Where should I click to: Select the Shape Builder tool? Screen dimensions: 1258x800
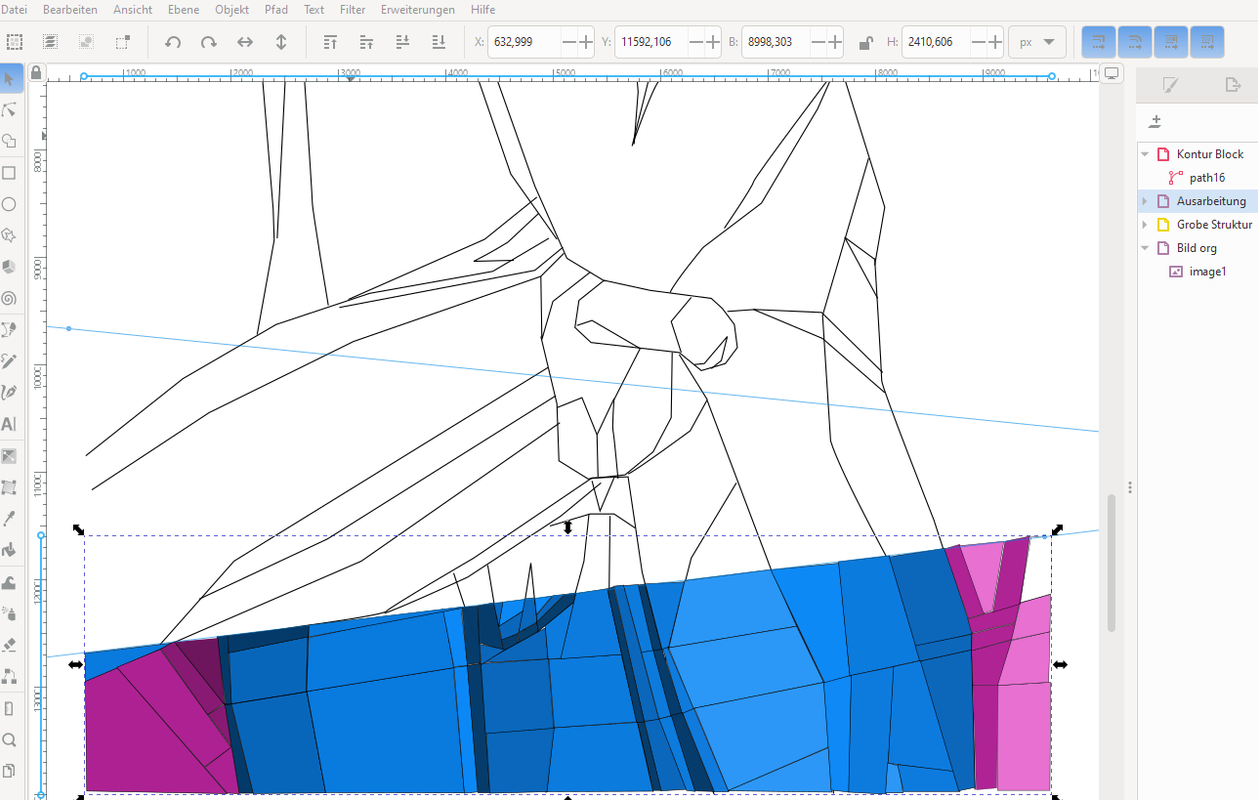(9, 141)
